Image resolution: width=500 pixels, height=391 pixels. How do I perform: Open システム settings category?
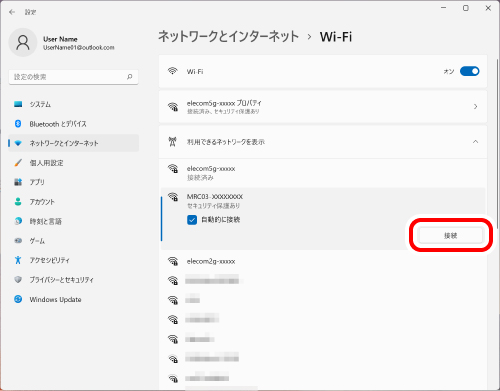(73, 104)
